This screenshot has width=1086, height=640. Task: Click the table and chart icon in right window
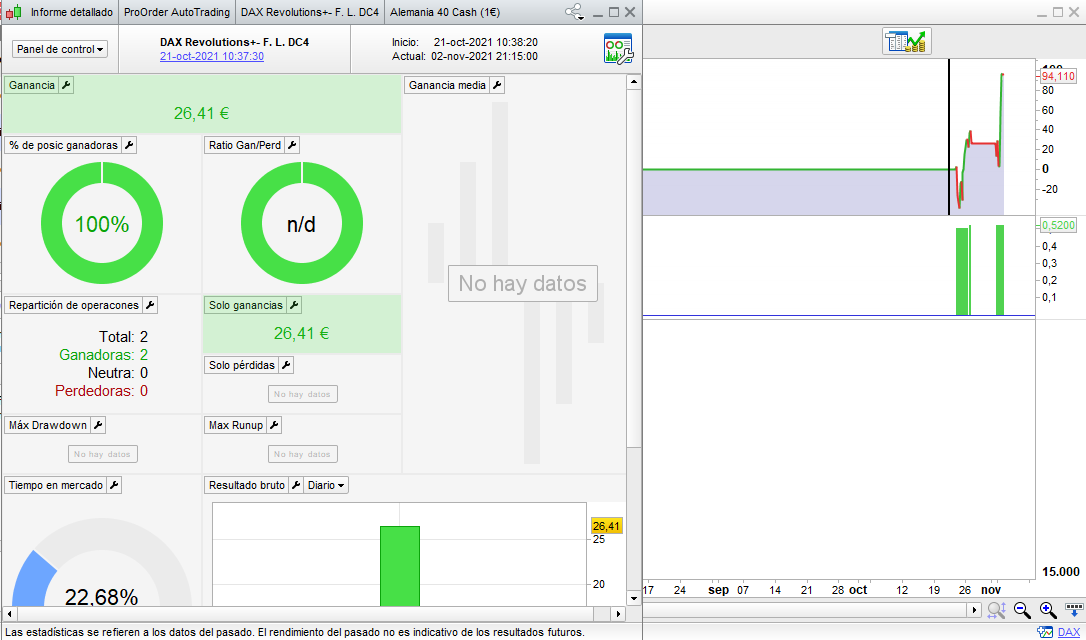click(907, 42)
